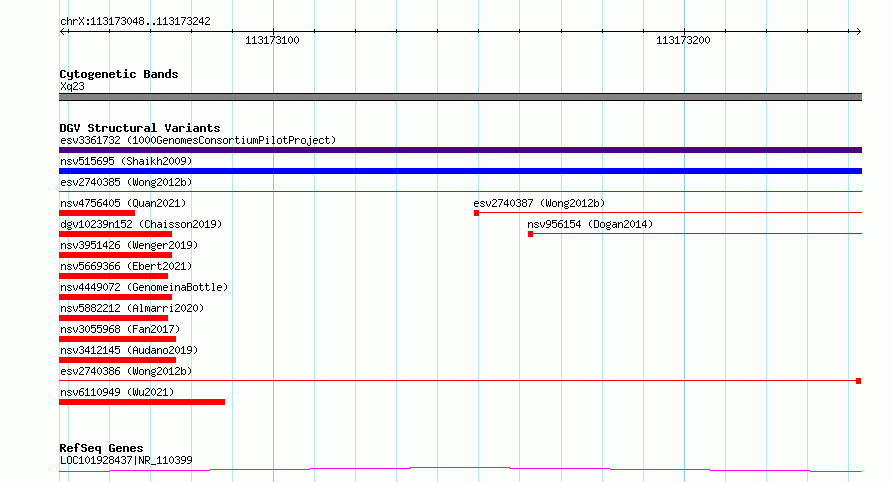Click the purple esv3361732 variant bar
The height and width of the screenshot is (482, 890).
460,150
